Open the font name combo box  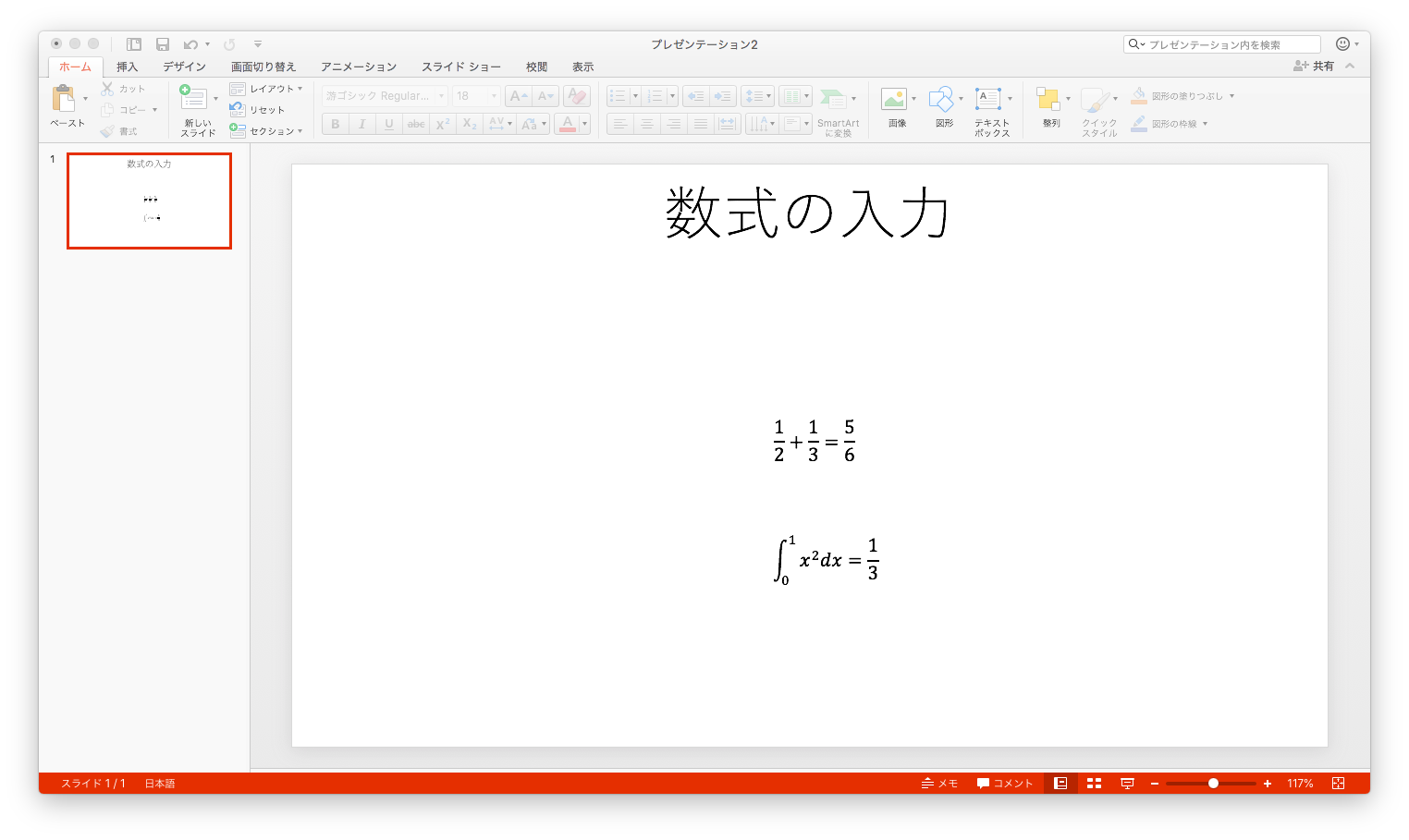(385, 96)
